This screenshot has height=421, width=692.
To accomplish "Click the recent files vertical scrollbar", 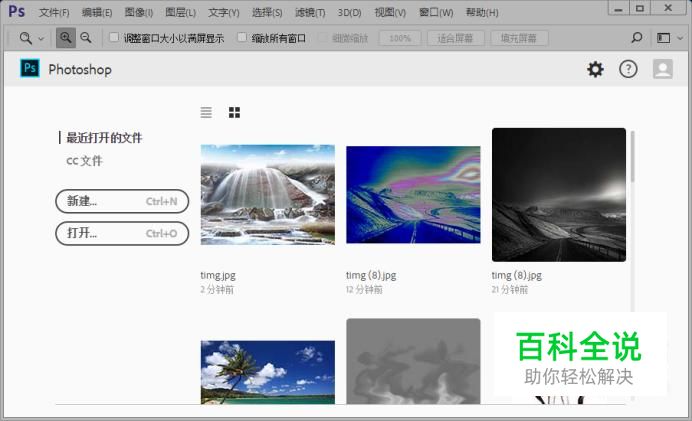I will (x=632, y=157).
